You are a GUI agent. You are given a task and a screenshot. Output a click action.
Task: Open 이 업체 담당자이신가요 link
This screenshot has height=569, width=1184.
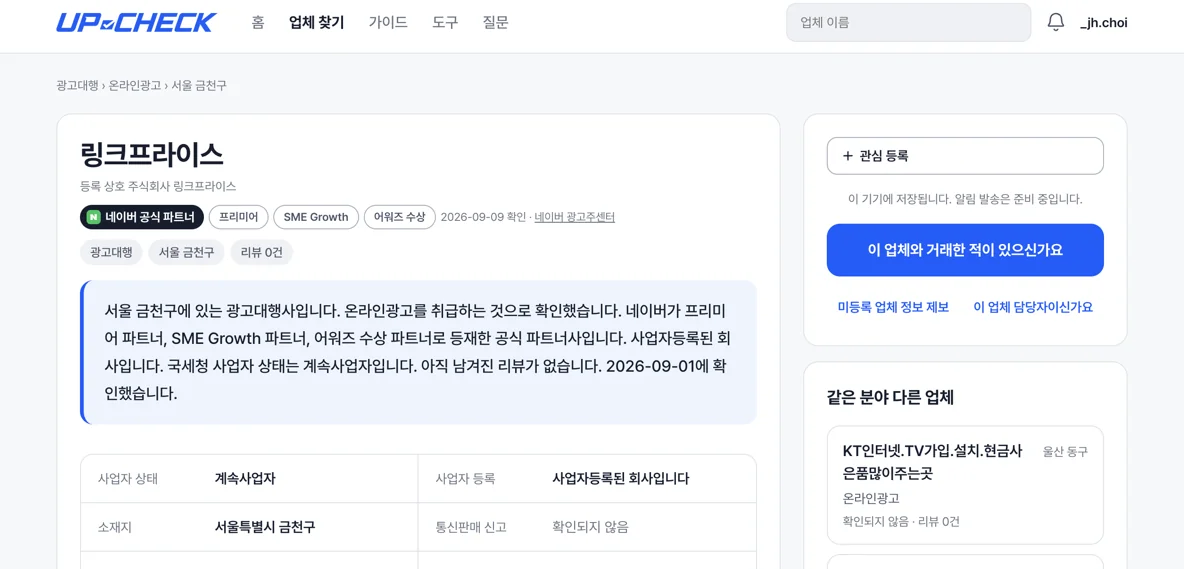pyautogui.click(x=1034, y=307)
